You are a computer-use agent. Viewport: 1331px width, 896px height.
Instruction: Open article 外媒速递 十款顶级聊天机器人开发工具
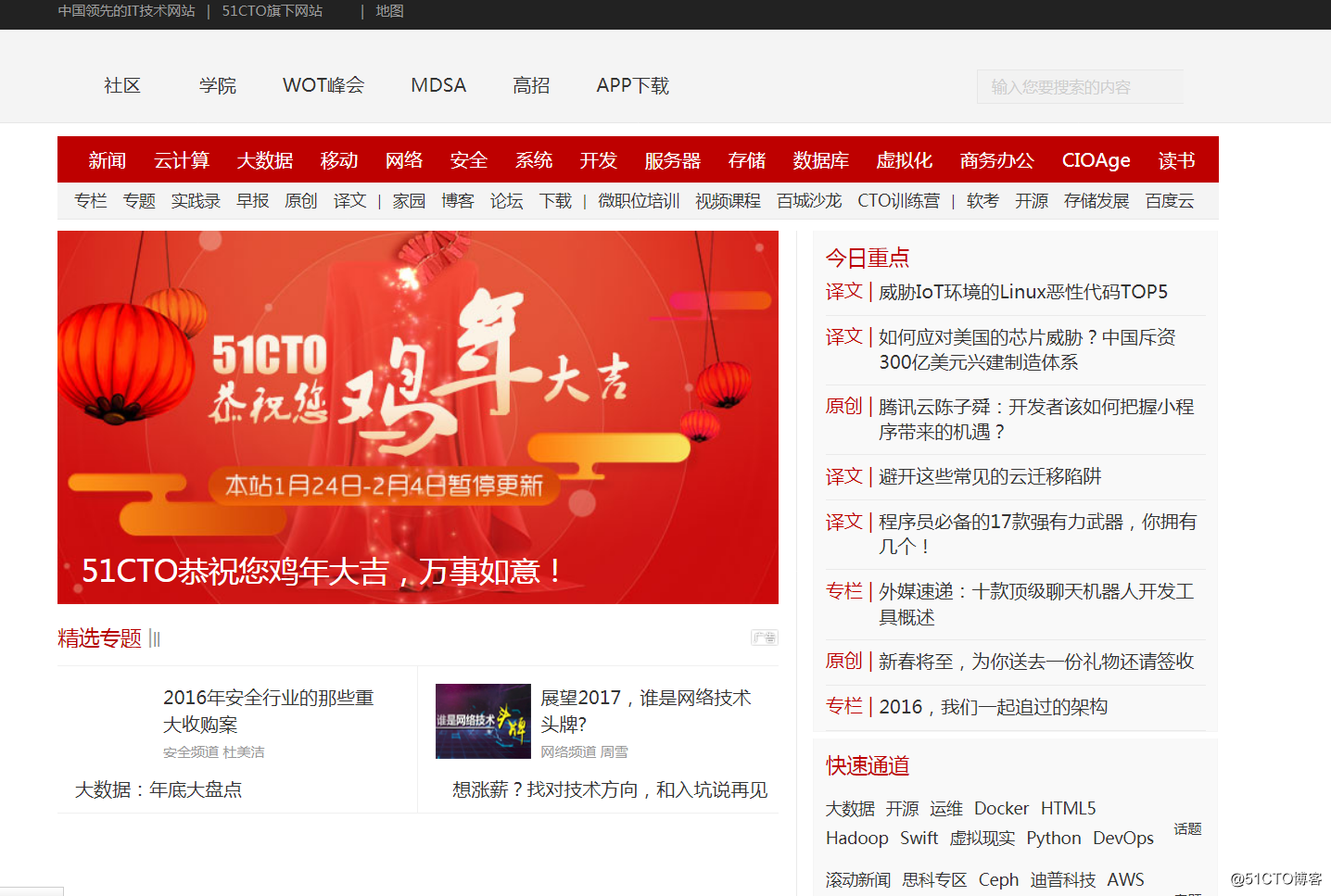click(1036, 604)
